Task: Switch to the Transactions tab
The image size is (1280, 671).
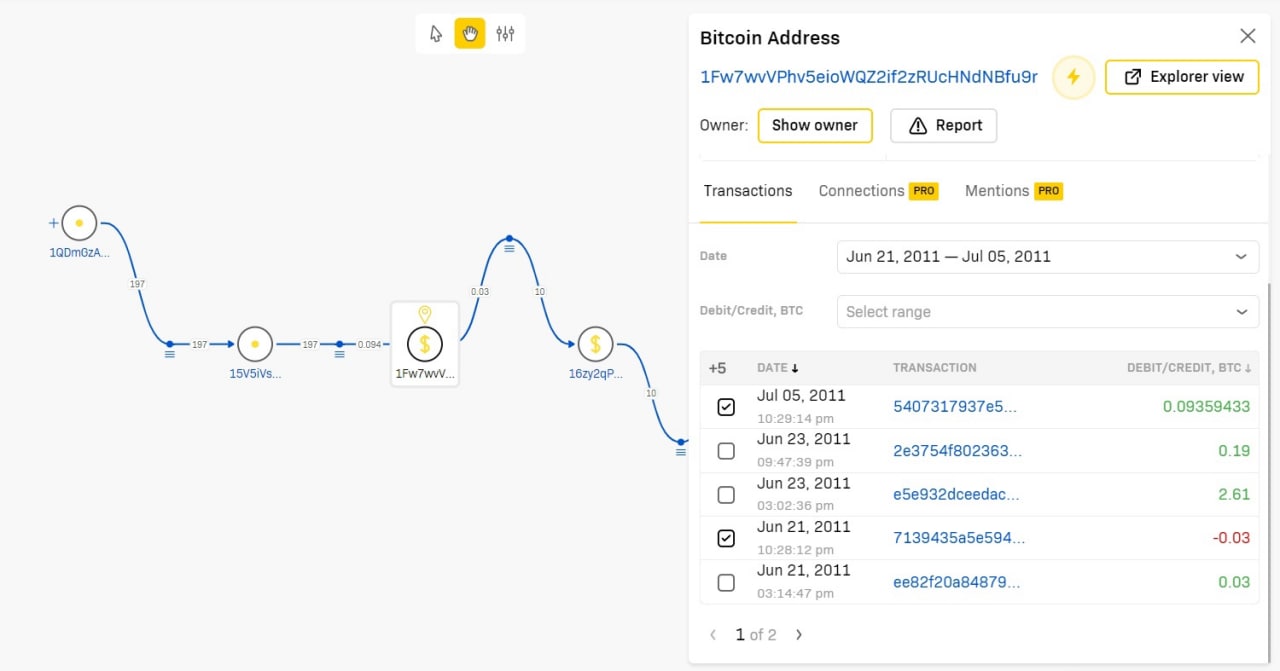Action: click(x=747, y=191)
